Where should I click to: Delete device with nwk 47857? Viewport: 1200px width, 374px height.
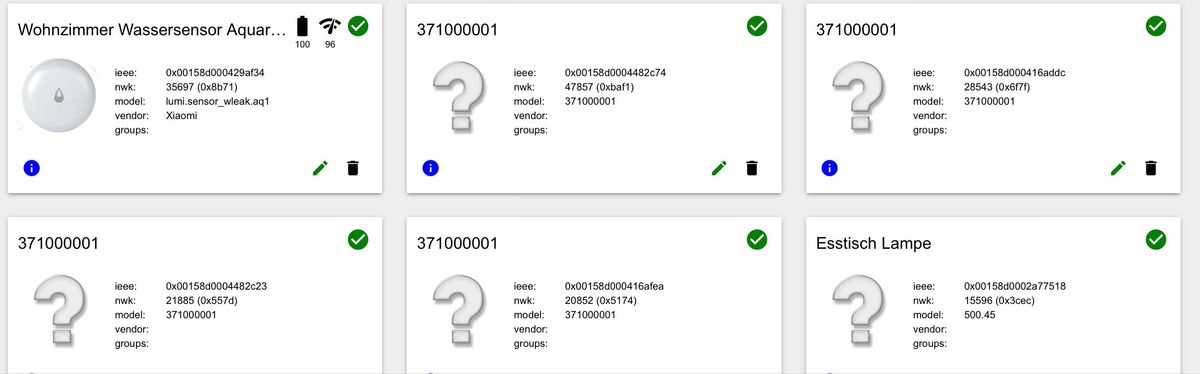751,168
